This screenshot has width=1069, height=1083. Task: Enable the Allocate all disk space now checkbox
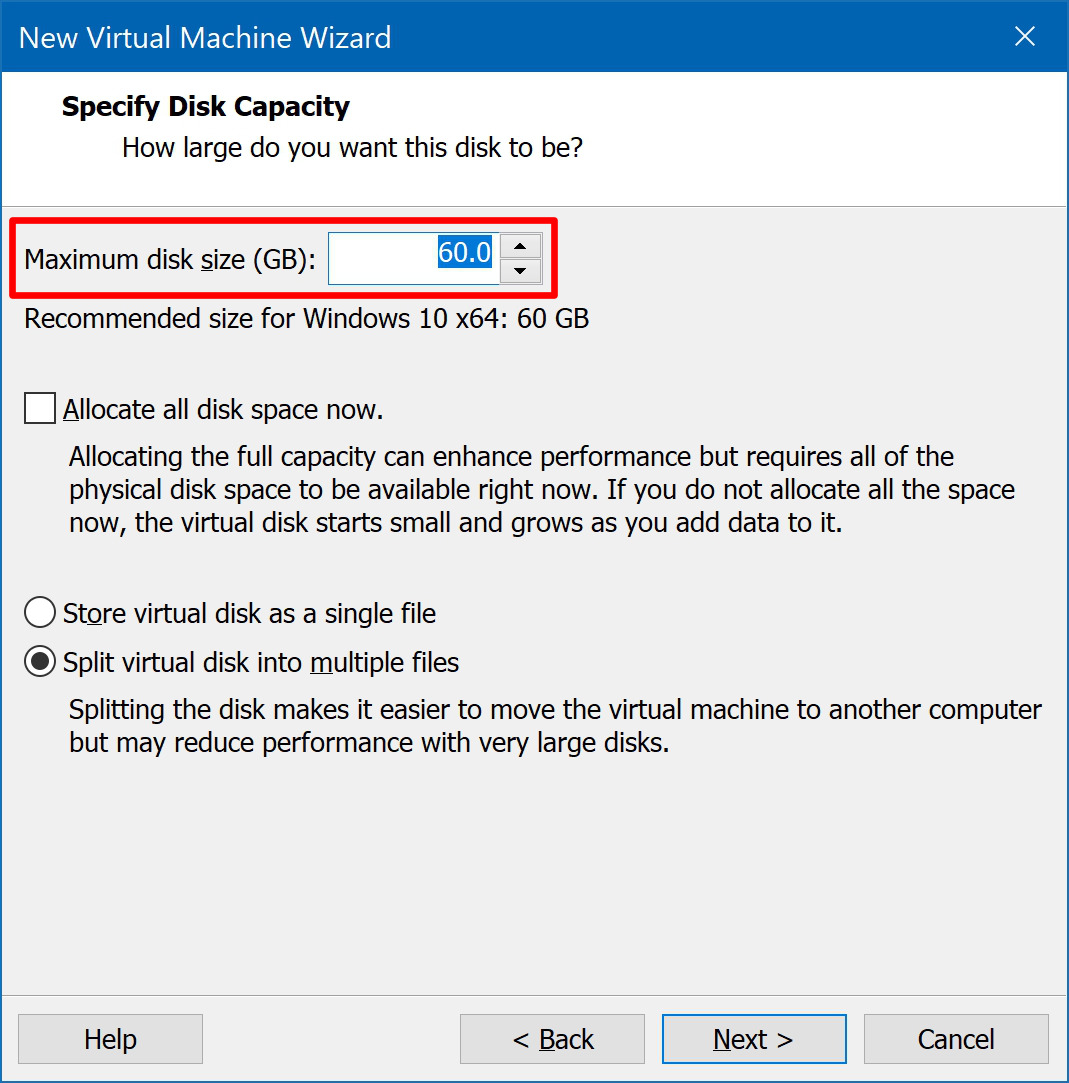pyautogui.click(x=40, y=408)
